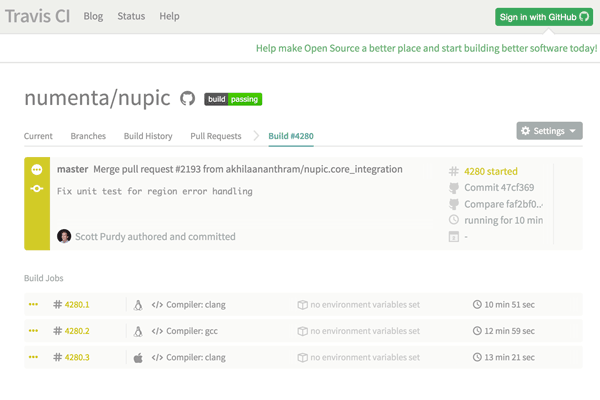Open the Blog page
Image resolution: width=600 pixels, height=400 pixels.
point(93,16)
